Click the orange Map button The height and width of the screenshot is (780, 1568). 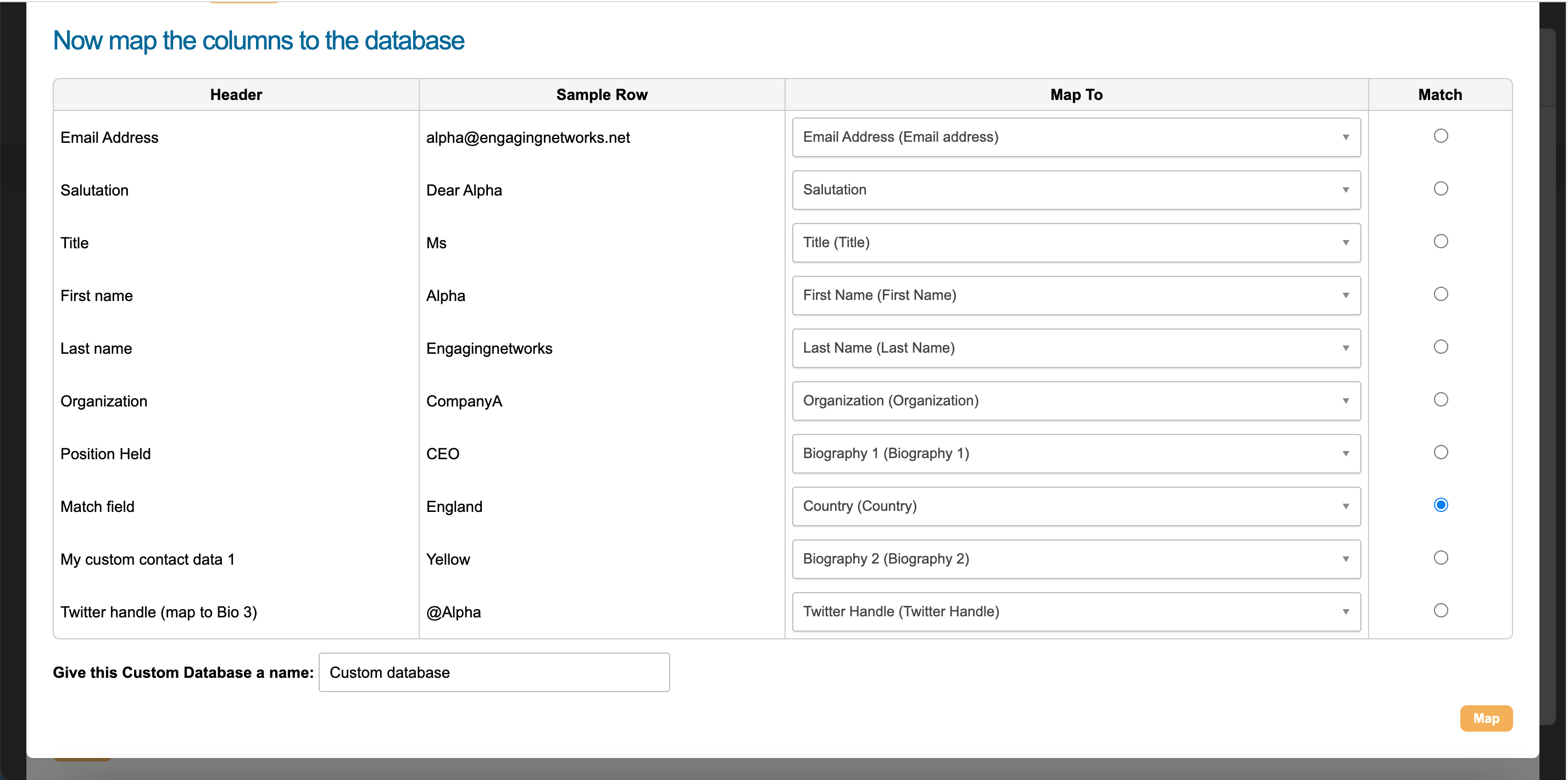point(1487,718)
